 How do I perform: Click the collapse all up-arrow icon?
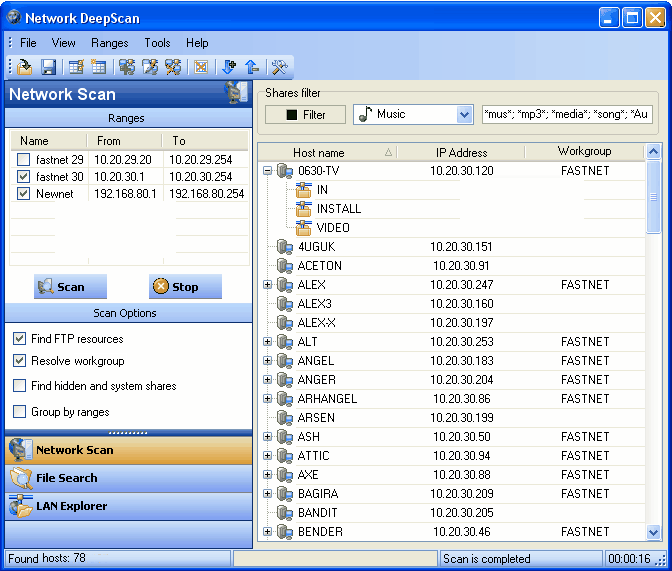252,67
